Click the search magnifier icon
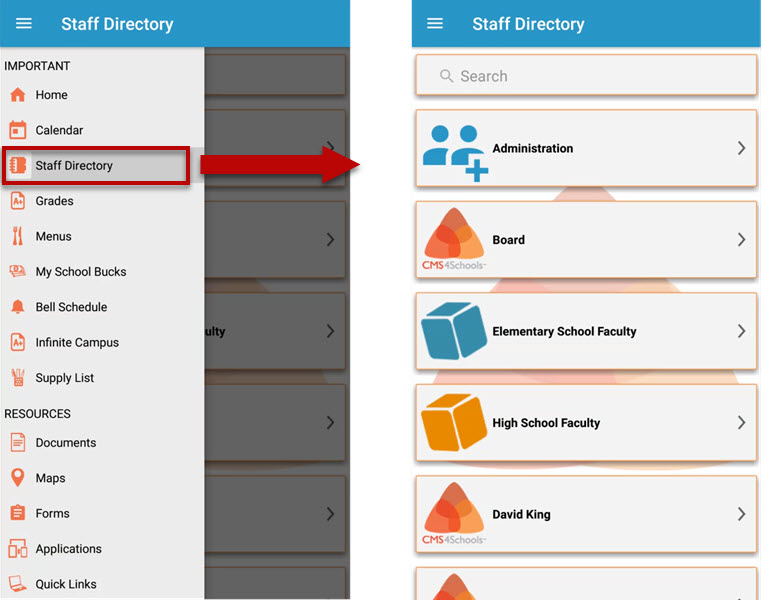 447,76
